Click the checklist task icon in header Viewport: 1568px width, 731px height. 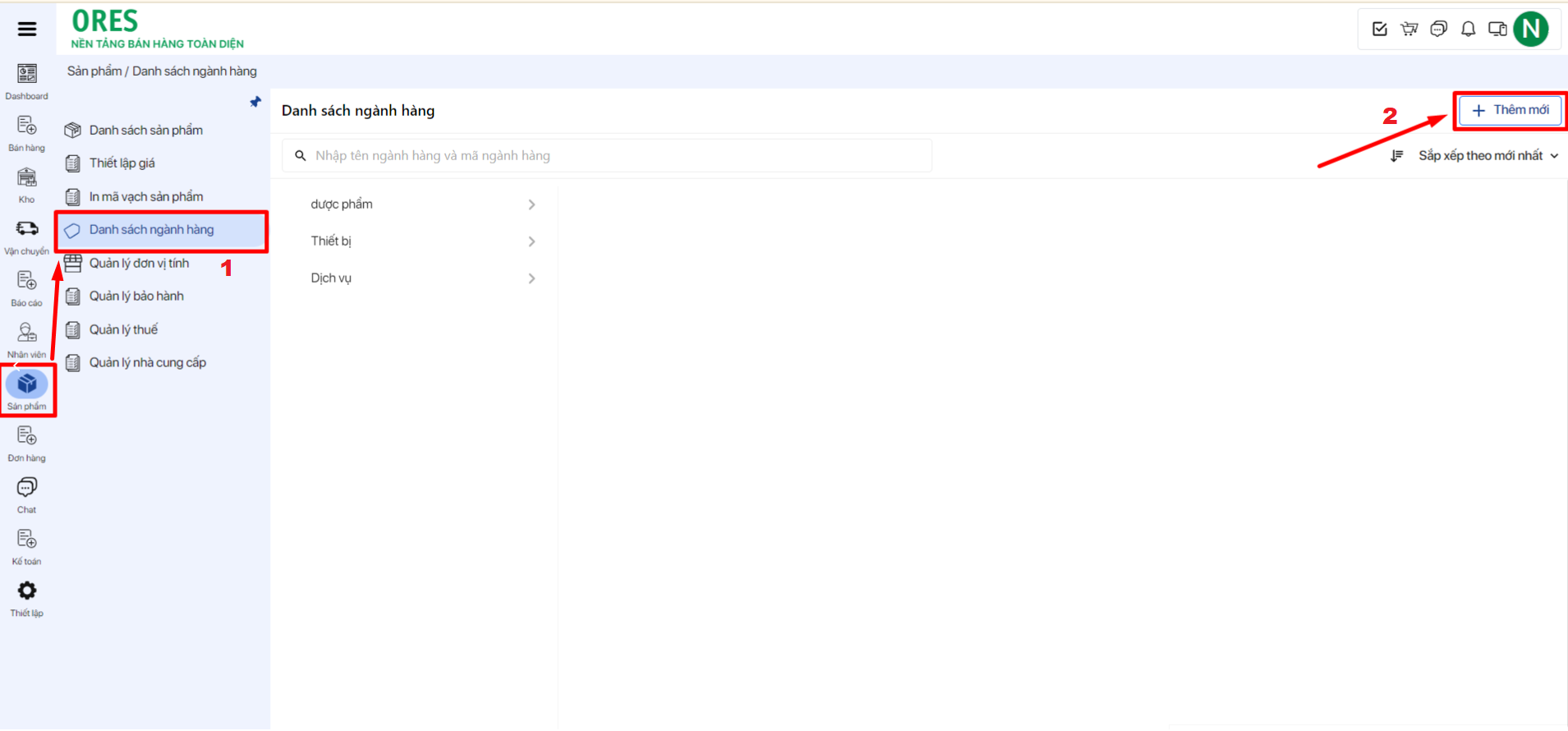[x=1380, y=30]
